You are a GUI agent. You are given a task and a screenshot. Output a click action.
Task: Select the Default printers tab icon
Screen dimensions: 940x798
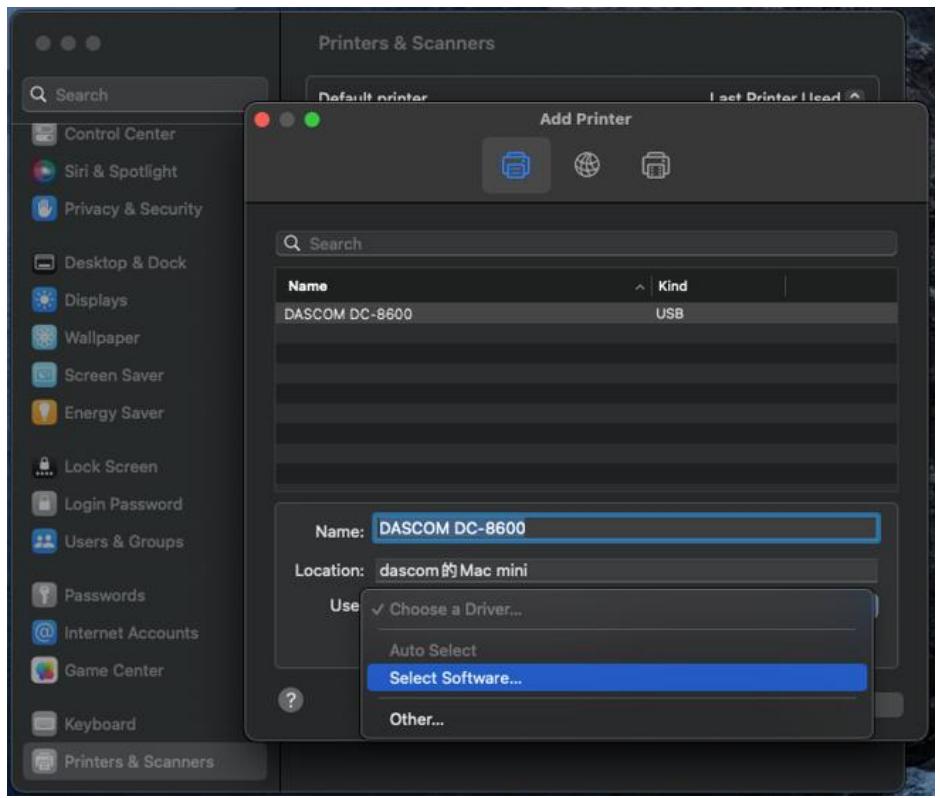pos(516,165)
